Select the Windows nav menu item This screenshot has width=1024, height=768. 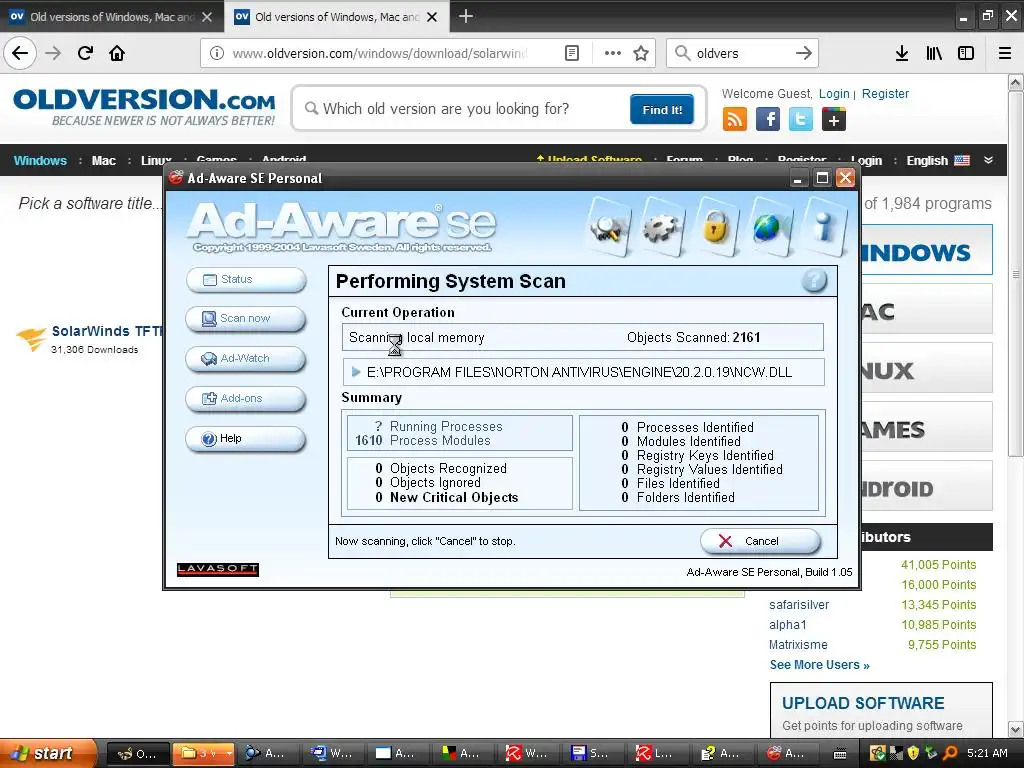pyautogui.click(x=40, y=161)
